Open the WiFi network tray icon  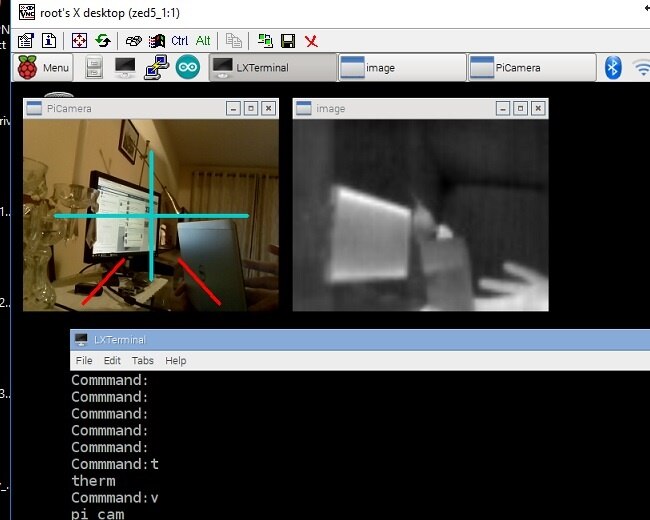642,67
